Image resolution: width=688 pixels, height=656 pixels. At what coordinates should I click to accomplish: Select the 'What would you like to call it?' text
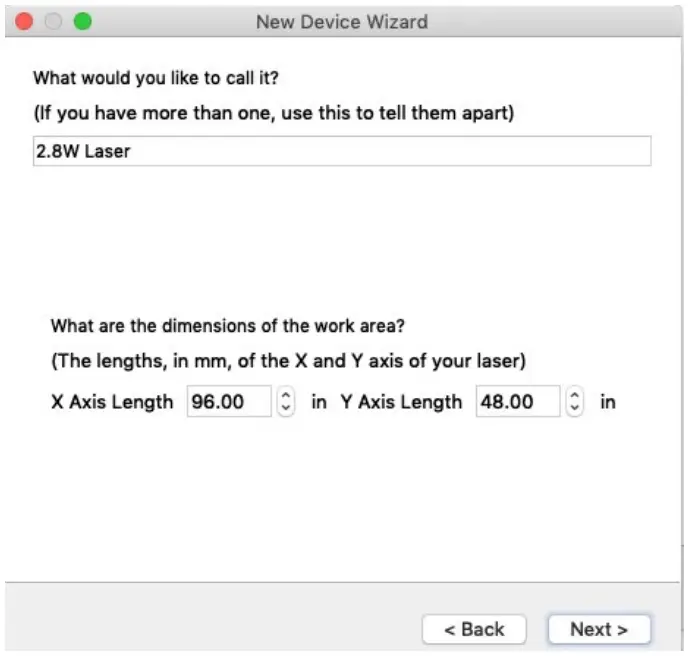pos(156,78)
